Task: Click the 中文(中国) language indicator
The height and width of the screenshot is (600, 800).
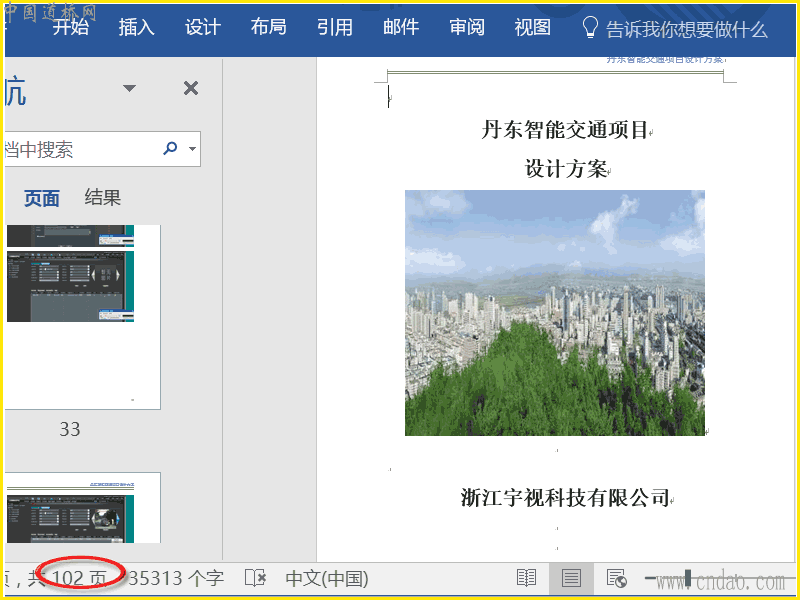Action: click(327, 579)
